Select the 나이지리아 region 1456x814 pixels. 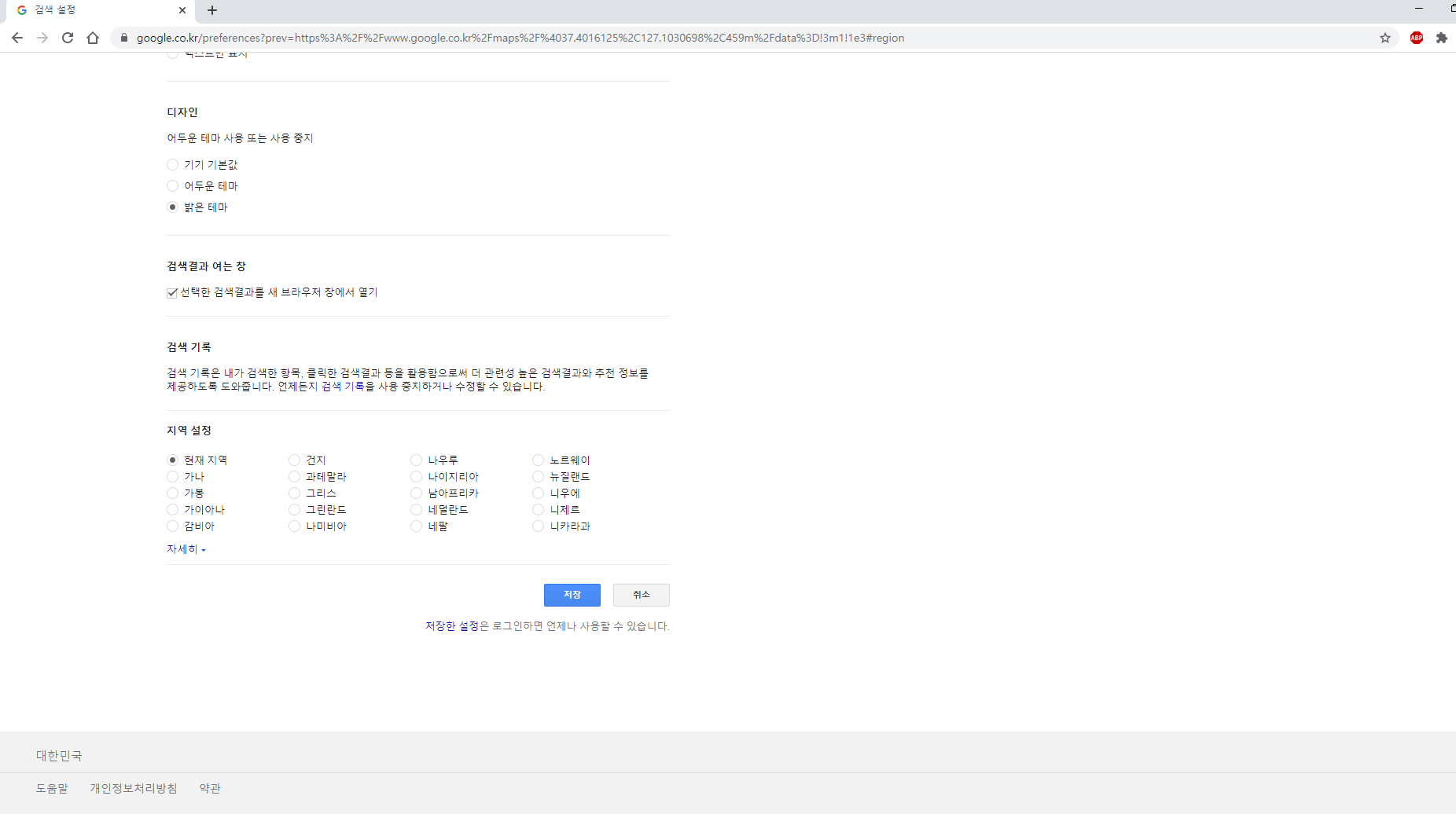[417, 477]
